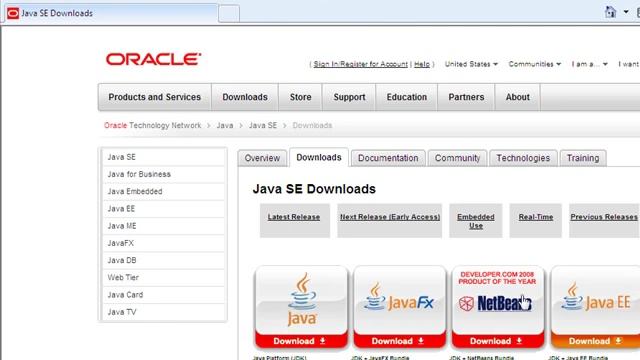Click the Embedded Use link

[476, 221]
